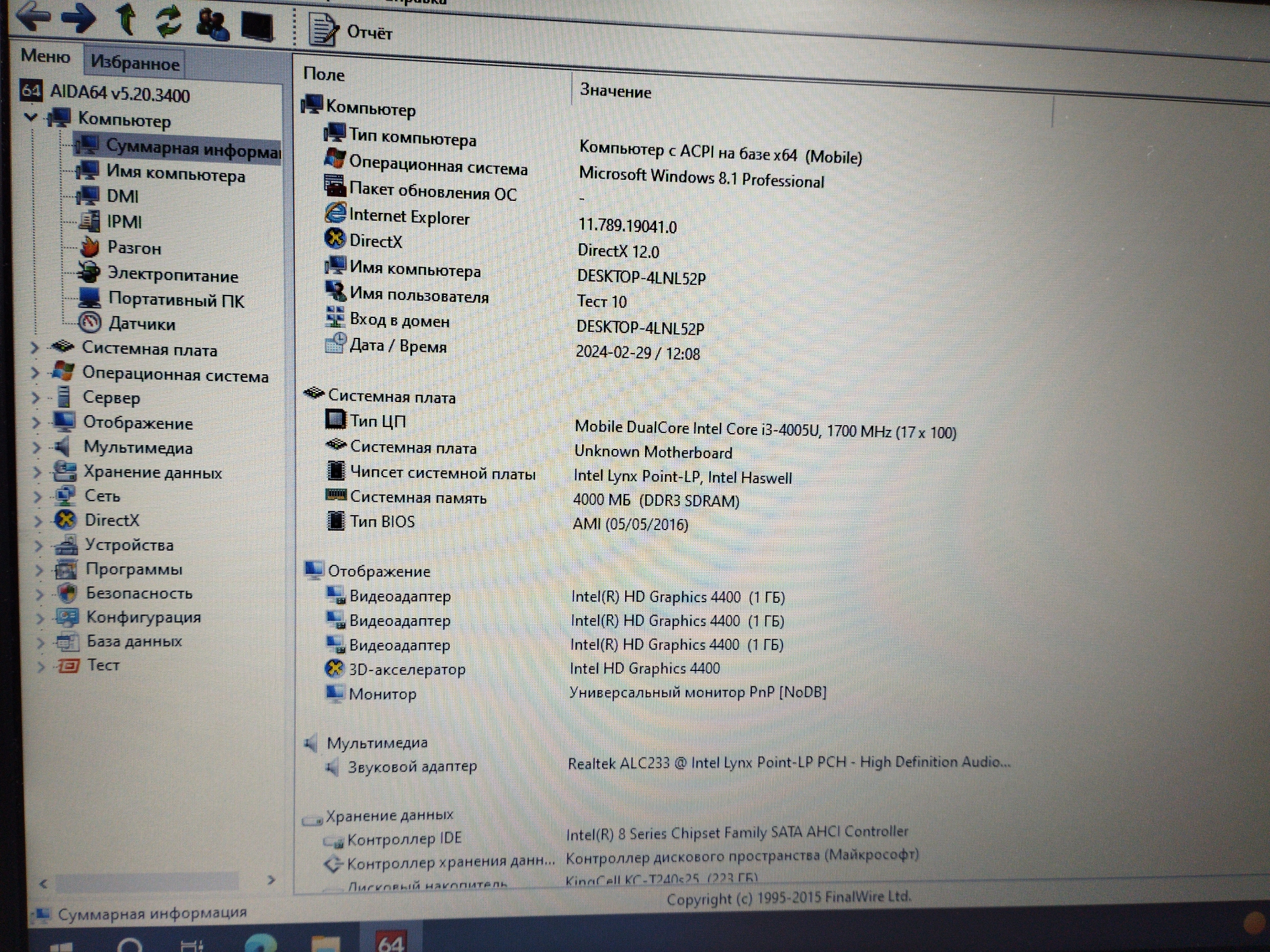Click the DirectX 12.0 value link
The image size is (1270, 952).
[x=618, y=251]
